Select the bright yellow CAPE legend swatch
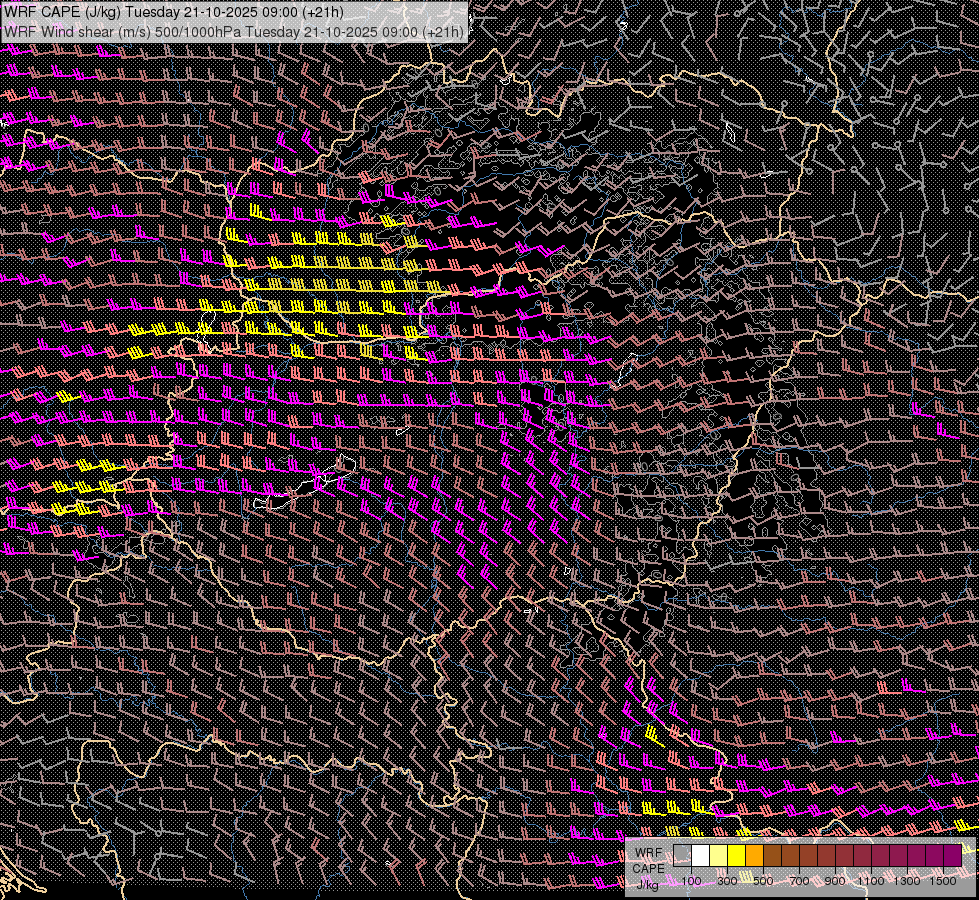979x900 pixels. pyautogui.click(x=736, y=855)
